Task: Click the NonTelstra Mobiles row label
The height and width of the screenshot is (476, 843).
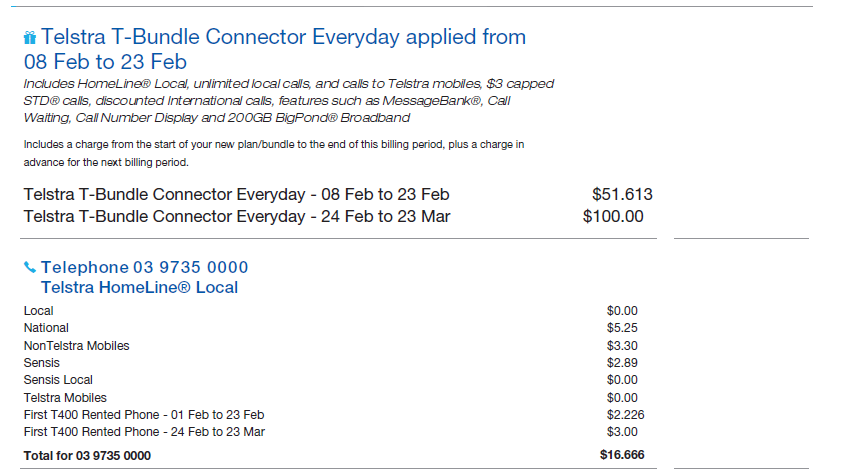Action: (76, 346)
